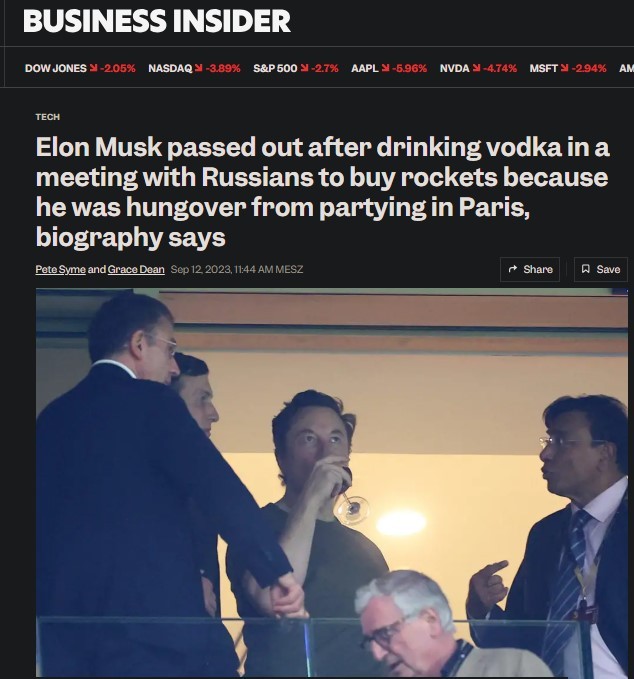Image resolution: width=634 pixels, height=679 pixels.
Task: Select the NASDAQ ticker item
Action: [x=194, y=68]
